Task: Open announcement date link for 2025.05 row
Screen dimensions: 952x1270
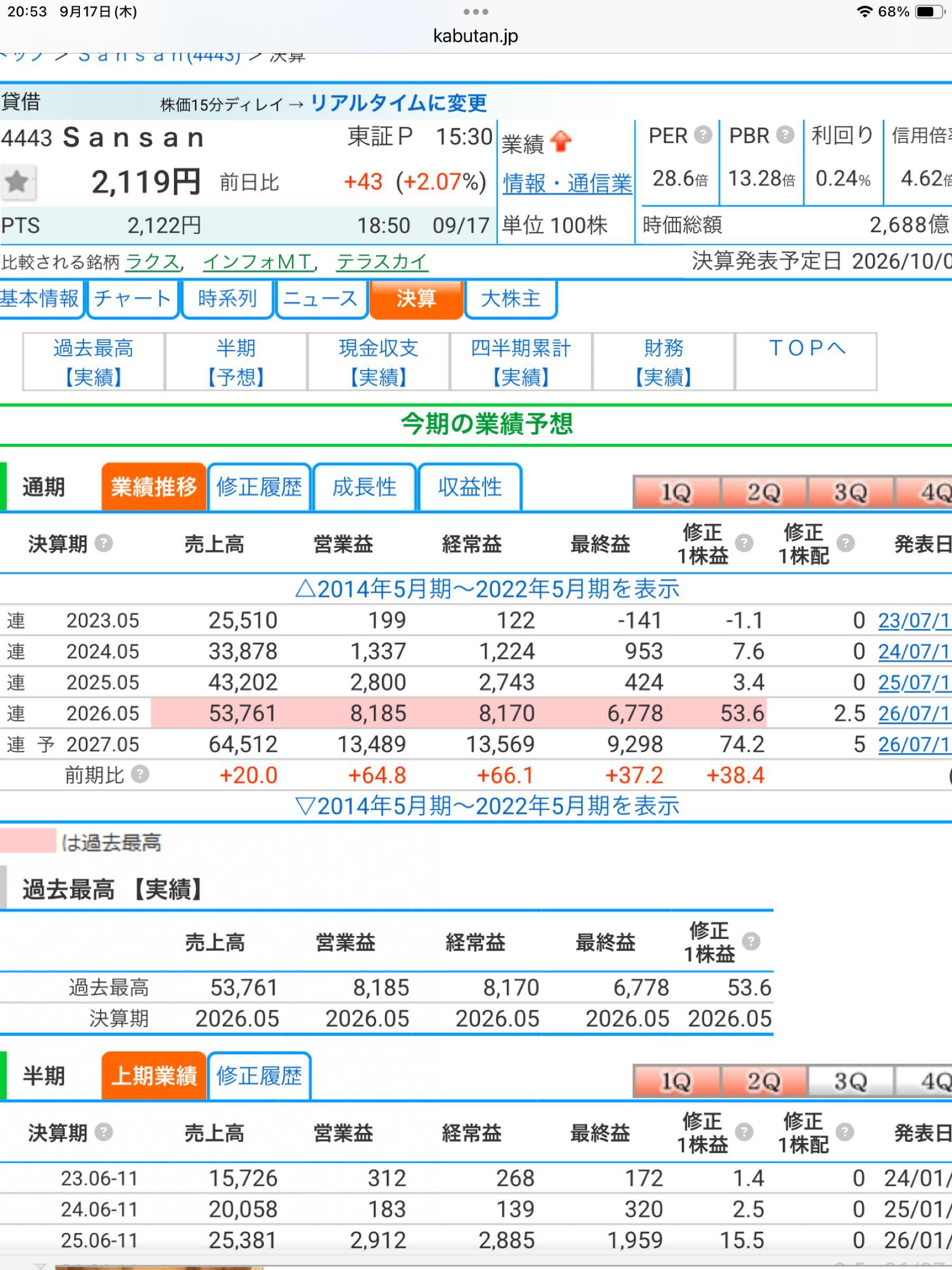Action: click(914, 683)
